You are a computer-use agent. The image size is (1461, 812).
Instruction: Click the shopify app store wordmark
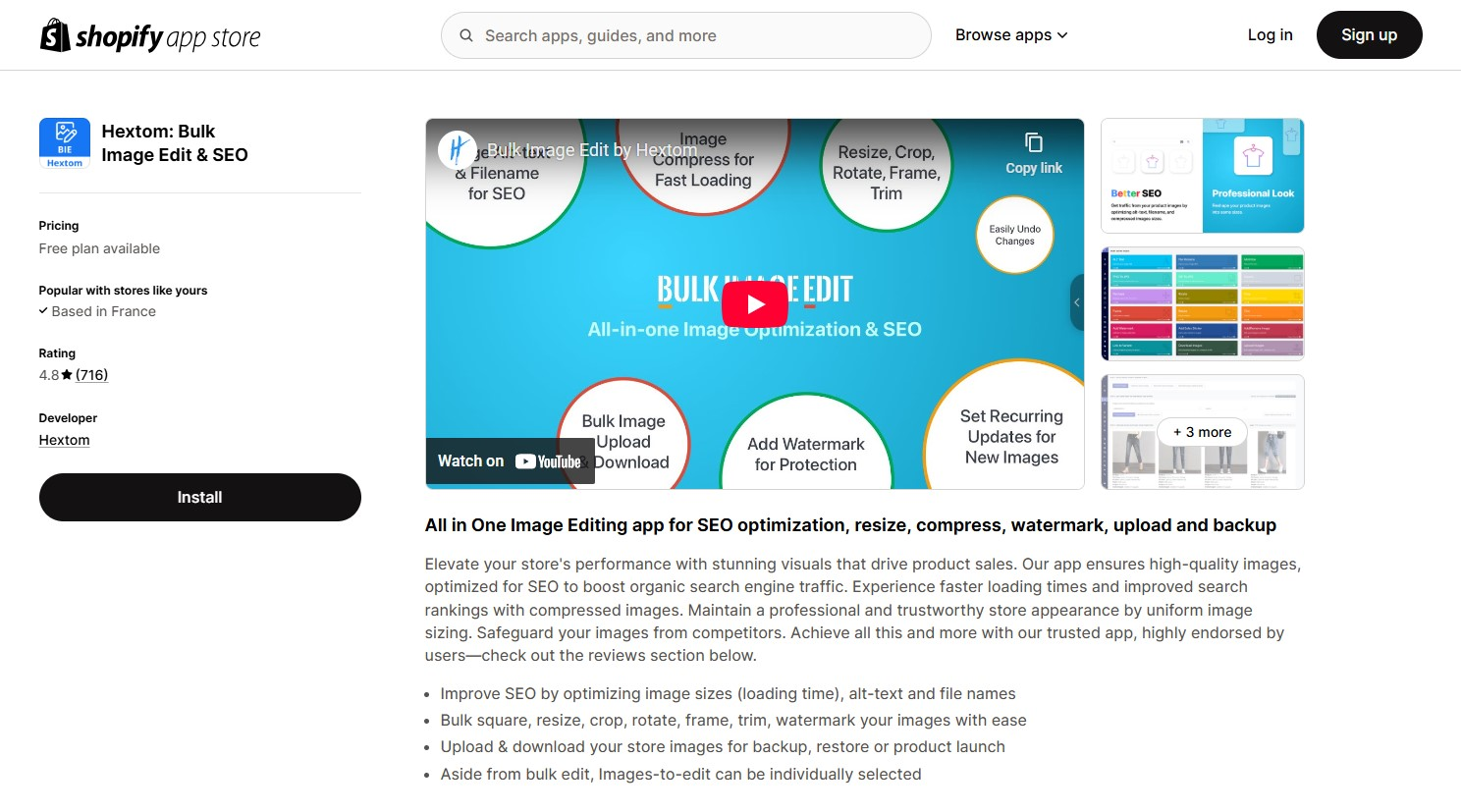tap(168, 37)
